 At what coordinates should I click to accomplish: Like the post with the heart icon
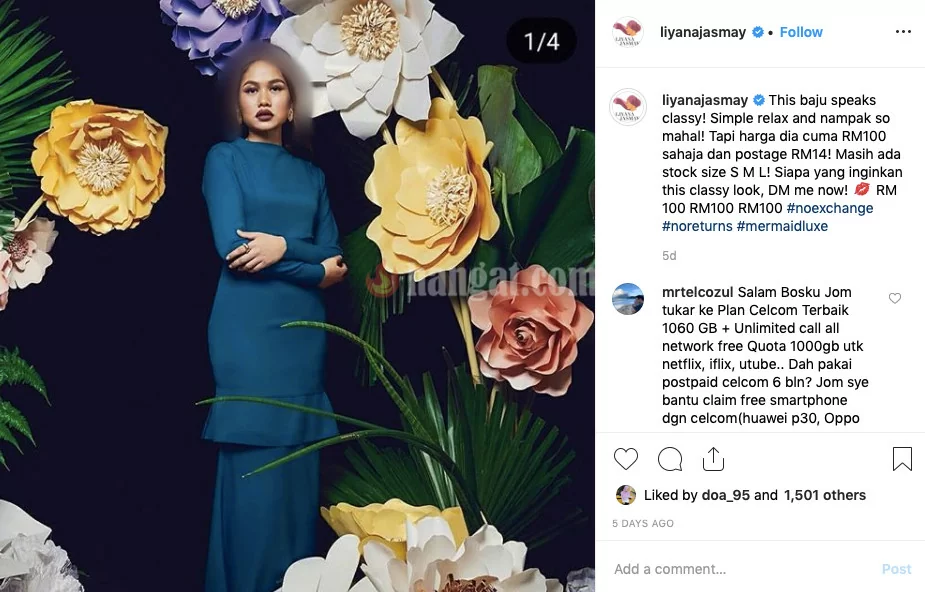[626, 459]
